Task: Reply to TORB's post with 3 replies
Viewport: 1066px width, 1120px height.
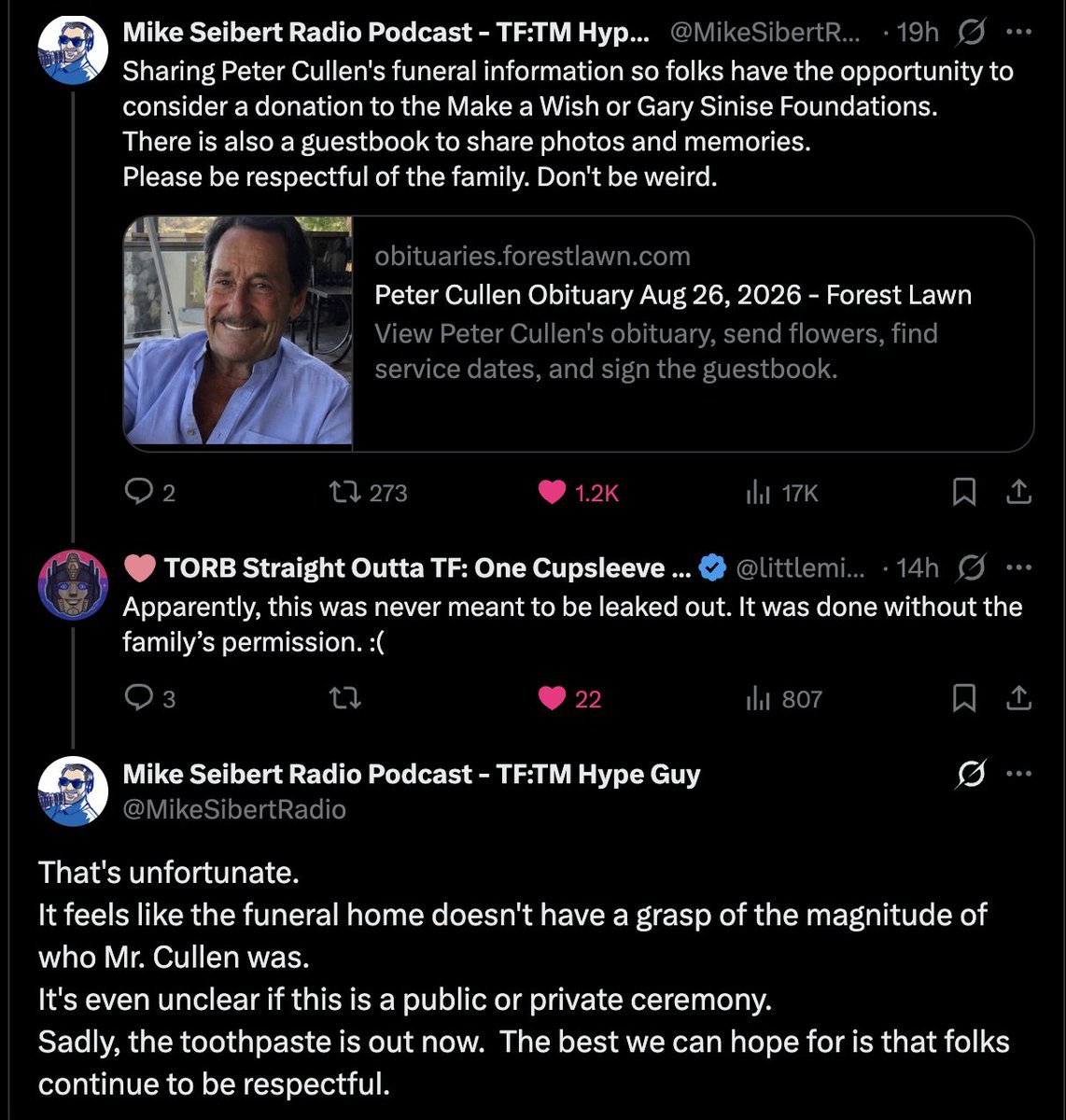Action: pyautogui.click(x=149, y=698)
